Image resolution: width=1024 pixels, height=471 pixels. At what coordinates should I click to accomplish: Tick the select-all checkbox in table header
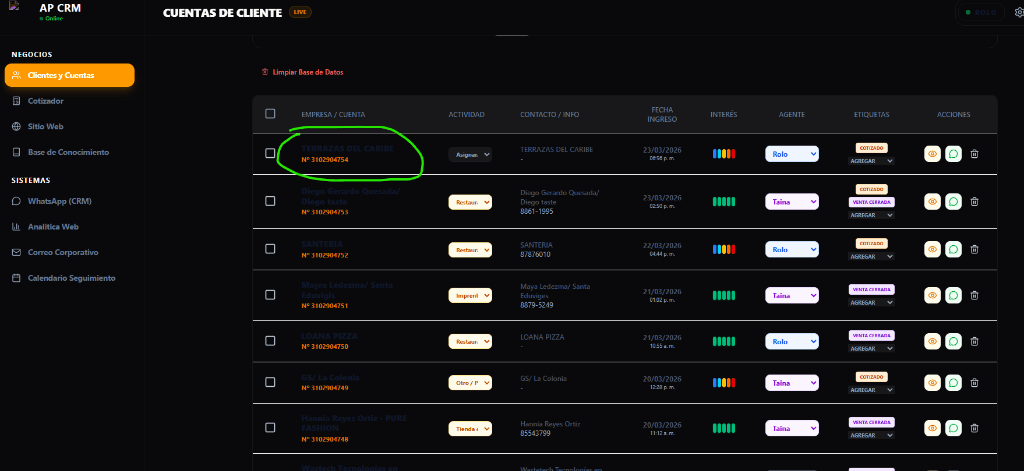(x=270, y=114)
